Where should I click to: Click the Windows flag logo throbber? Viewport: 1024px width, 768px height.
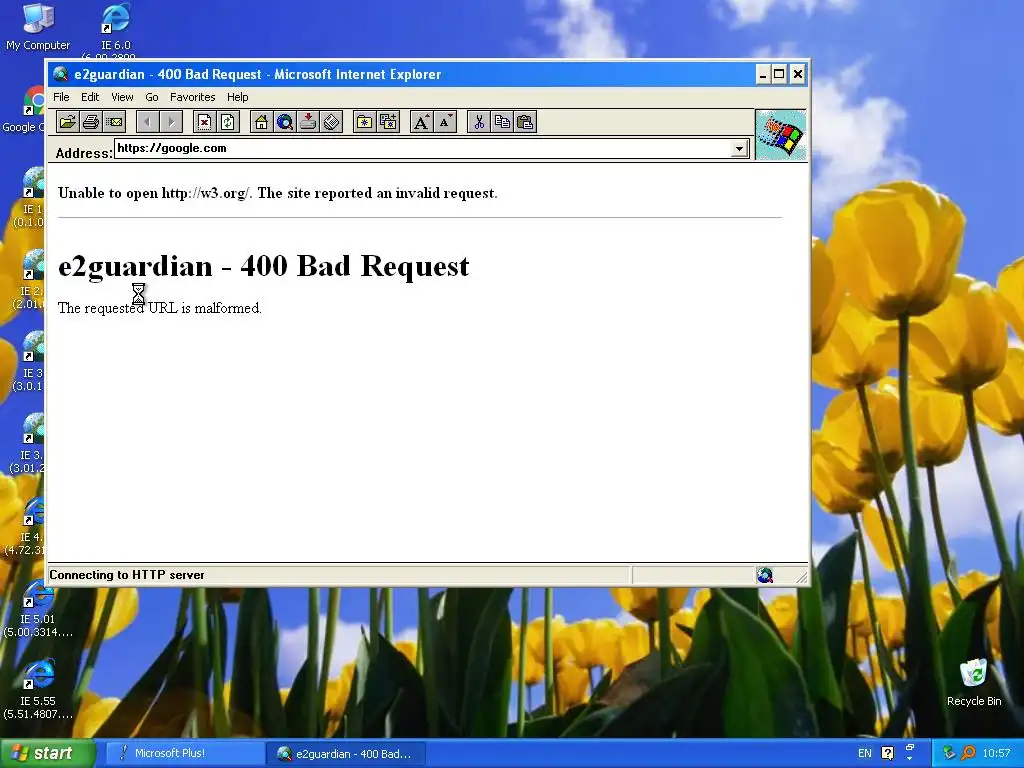[781, 135]
